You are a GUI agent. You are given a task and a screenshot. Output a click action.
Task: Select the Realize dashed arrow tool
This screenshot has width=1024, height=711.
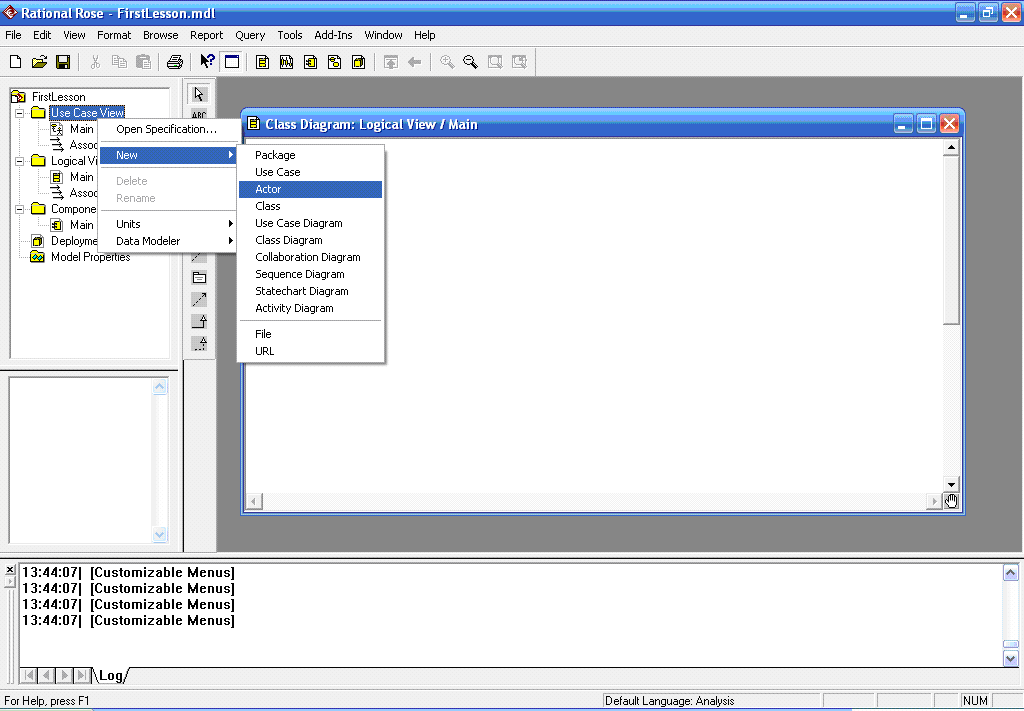coord(199,343)
